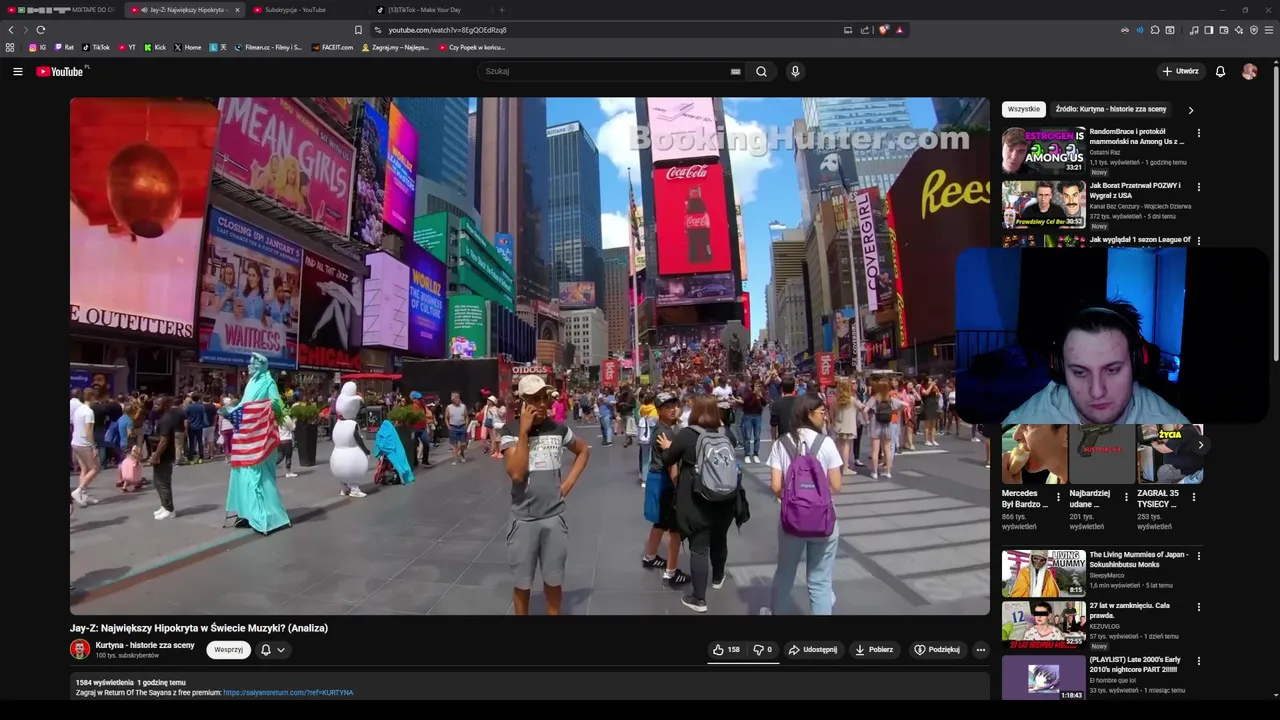Open YouTube notifications bell
1280x720 pixels.
click(1220, 71)
